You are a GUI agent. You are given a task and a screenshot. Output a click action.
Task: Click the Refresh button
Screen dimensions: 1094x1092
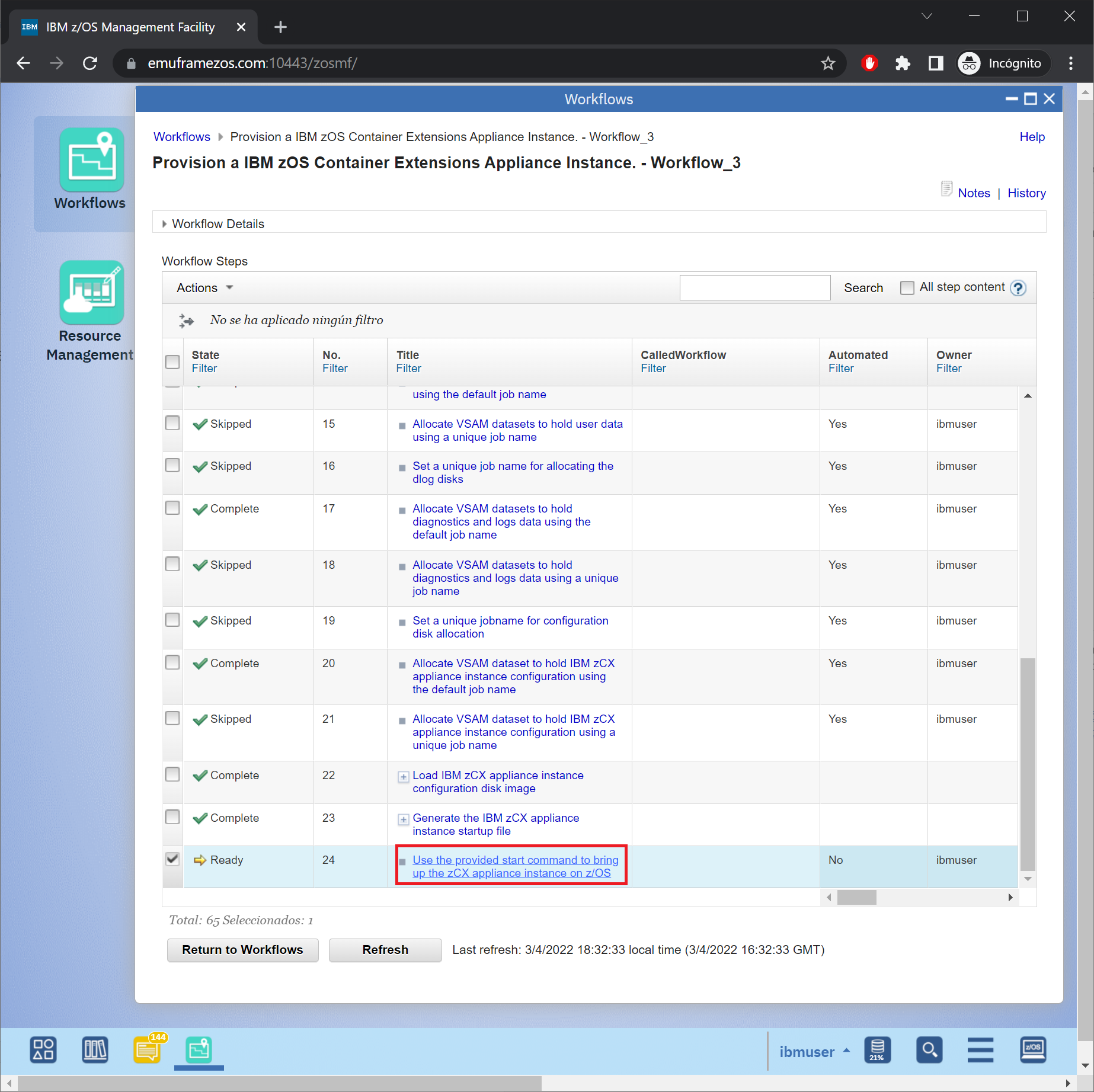coord(385,950)
